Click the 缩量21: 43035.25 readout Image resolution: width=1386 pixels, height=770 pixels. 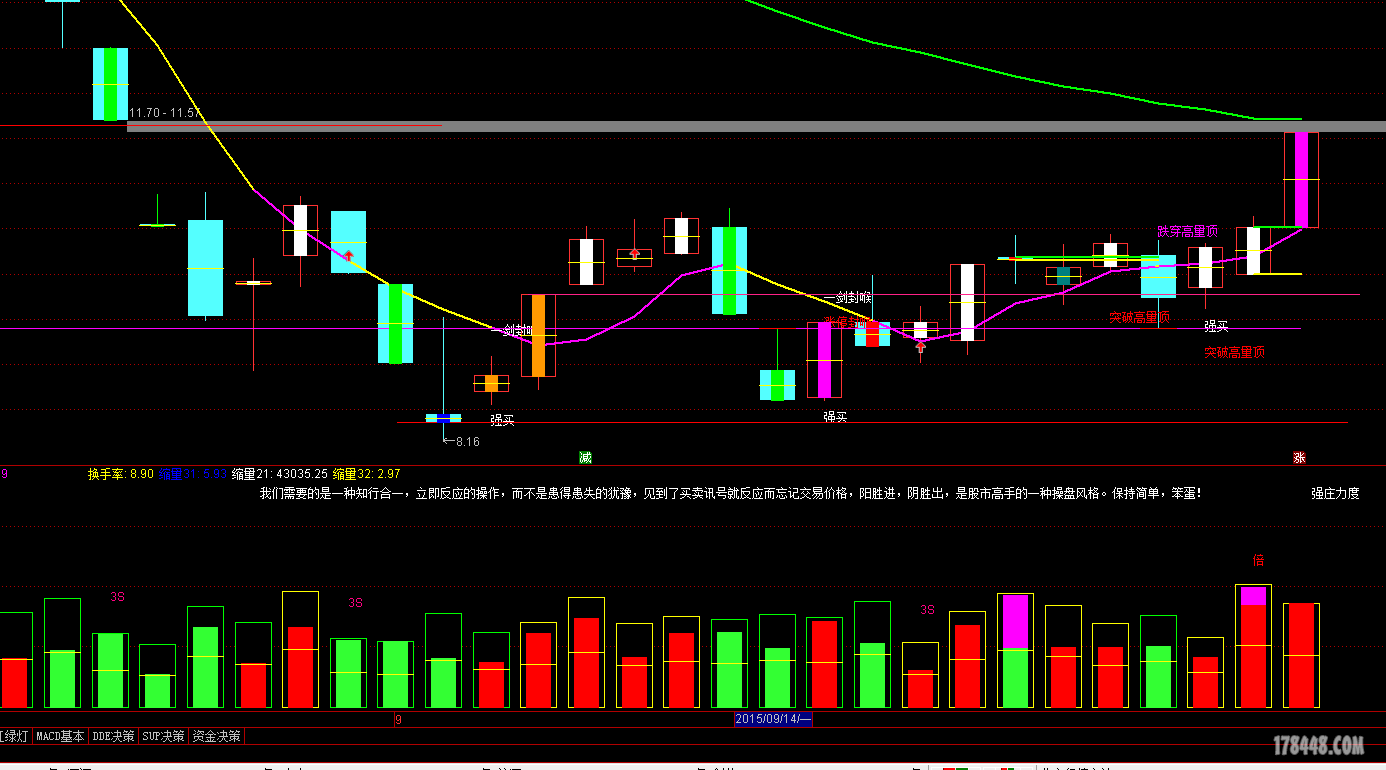280,474
